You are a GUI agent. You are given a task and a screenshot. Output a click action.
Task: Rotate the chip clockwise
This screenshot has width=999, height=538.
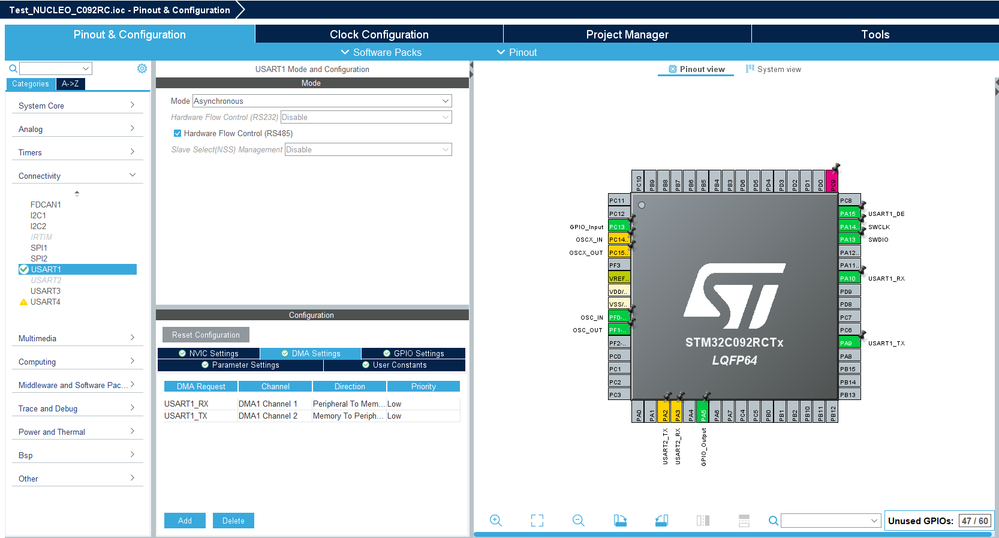click(x=620, y=520)
